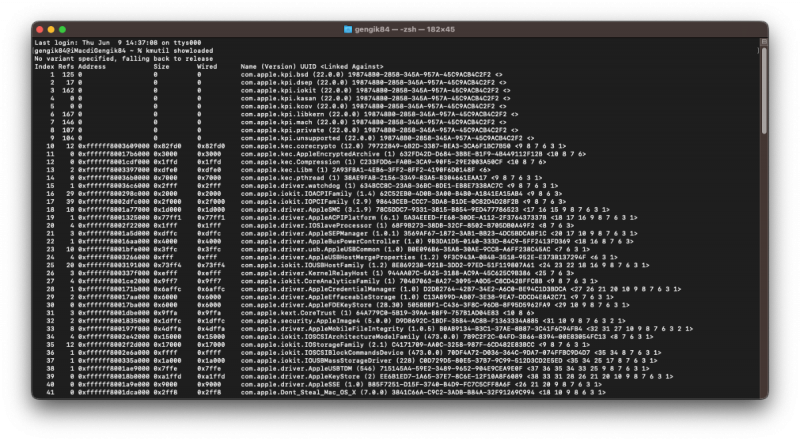Click the 'Address' column header
The height and width of the screenshot is (441, 800).
point(92,67)
